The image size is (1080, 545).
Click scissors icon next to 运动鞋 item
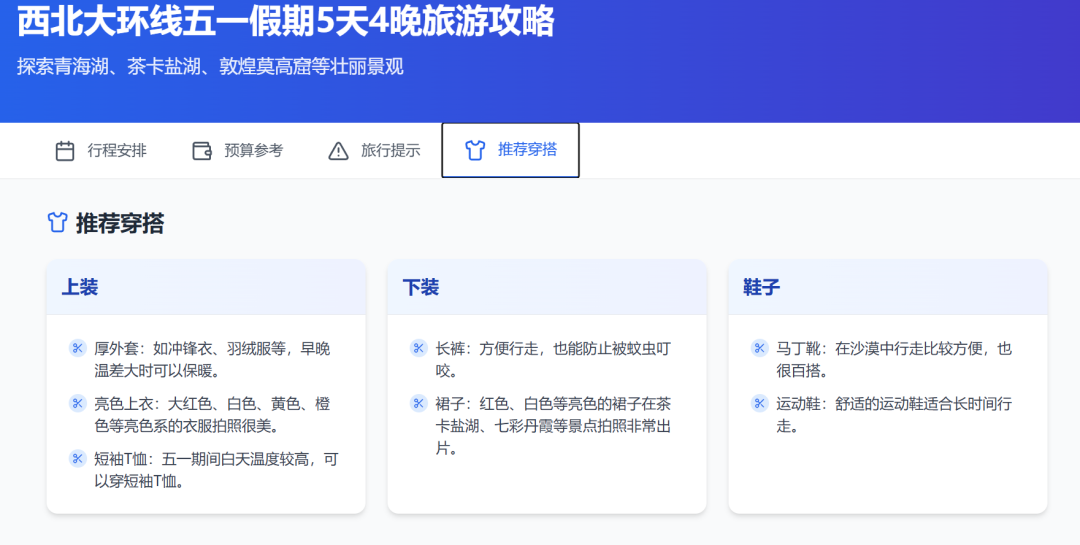pyautogui.click(x=759, y=403)
